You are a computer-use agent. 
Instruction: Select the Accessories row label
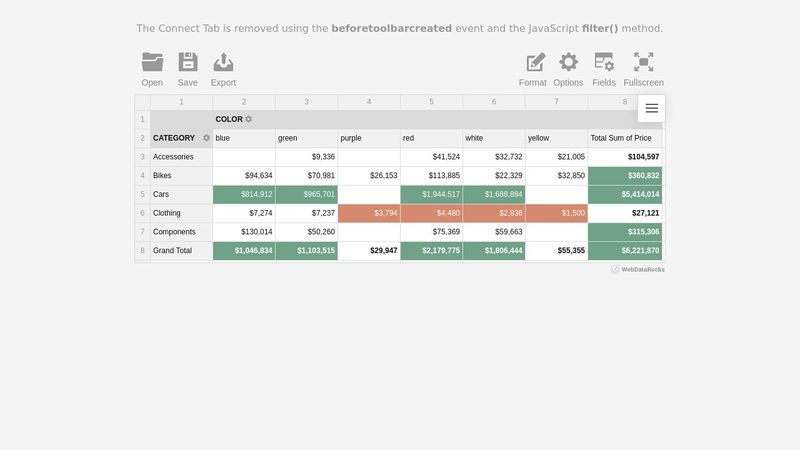pos(181,157)
